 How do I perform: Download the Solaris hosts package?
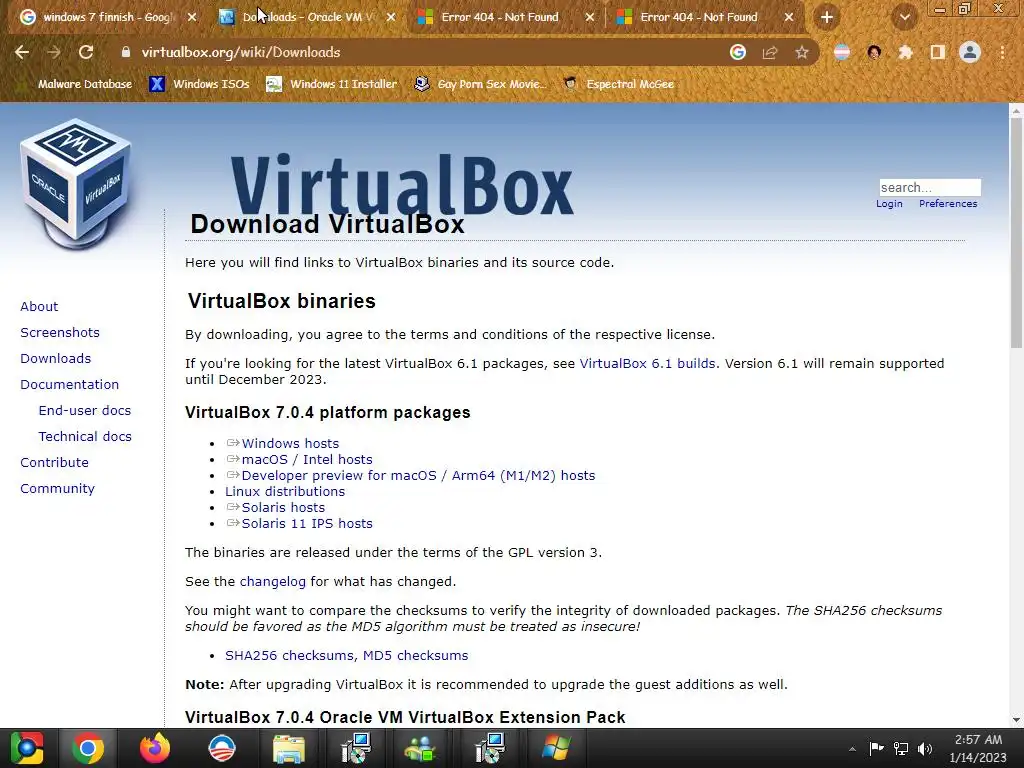(283, 507)
